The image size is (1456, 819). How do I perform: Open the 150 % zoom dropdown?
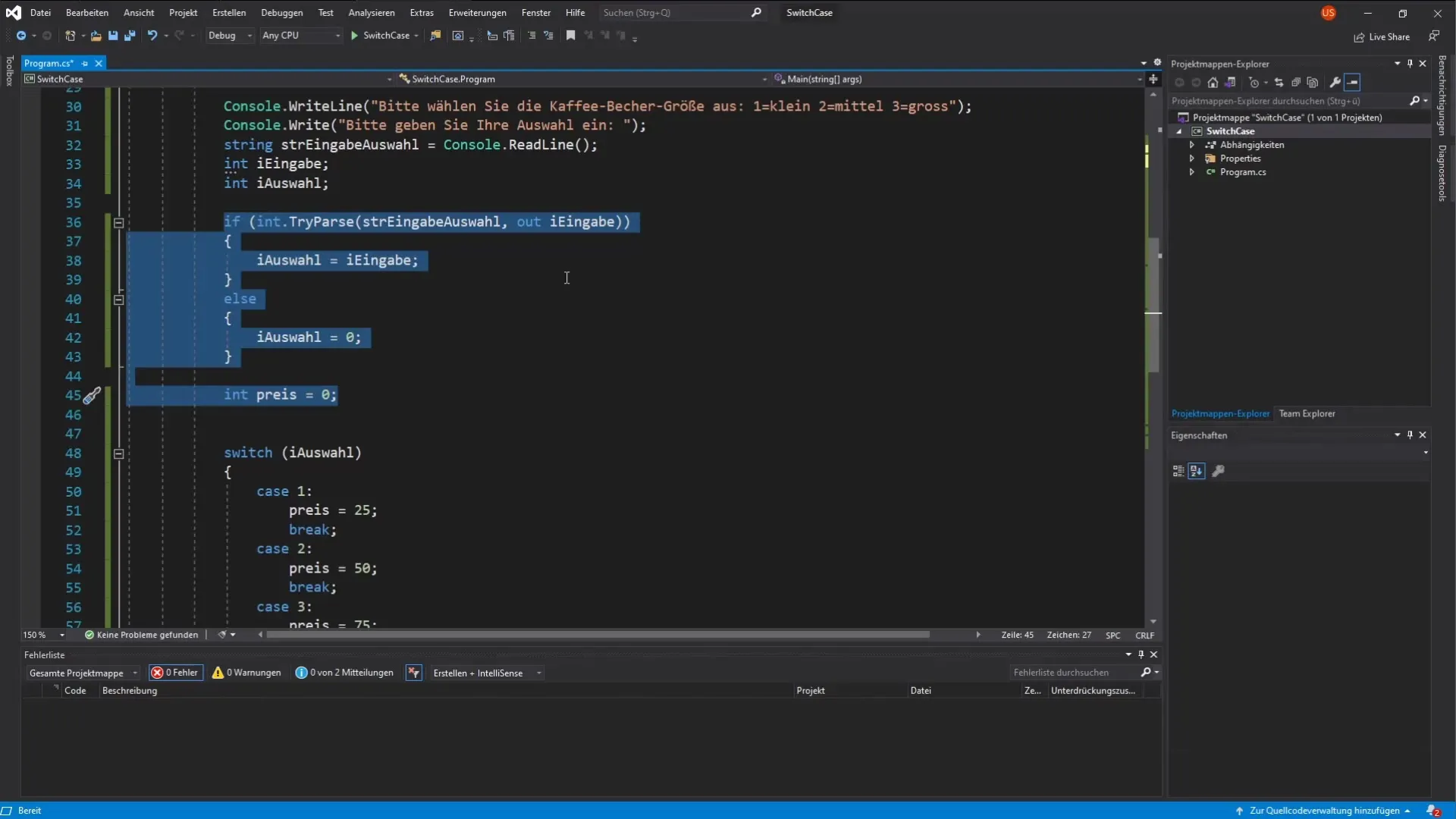click(x=44, y=635)
